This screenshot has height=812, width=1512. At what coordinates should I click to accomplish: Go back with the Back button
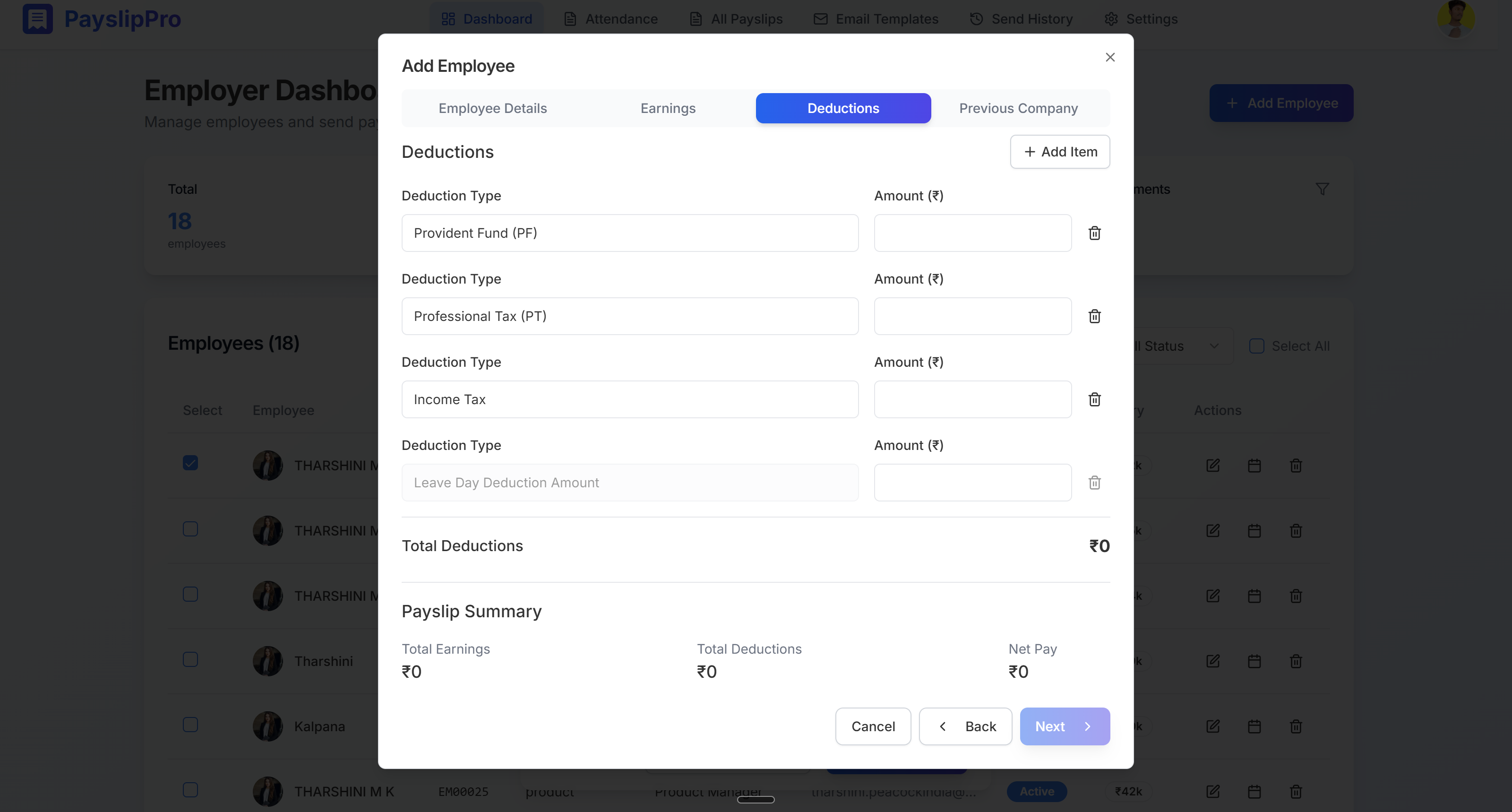click(965, 726)
